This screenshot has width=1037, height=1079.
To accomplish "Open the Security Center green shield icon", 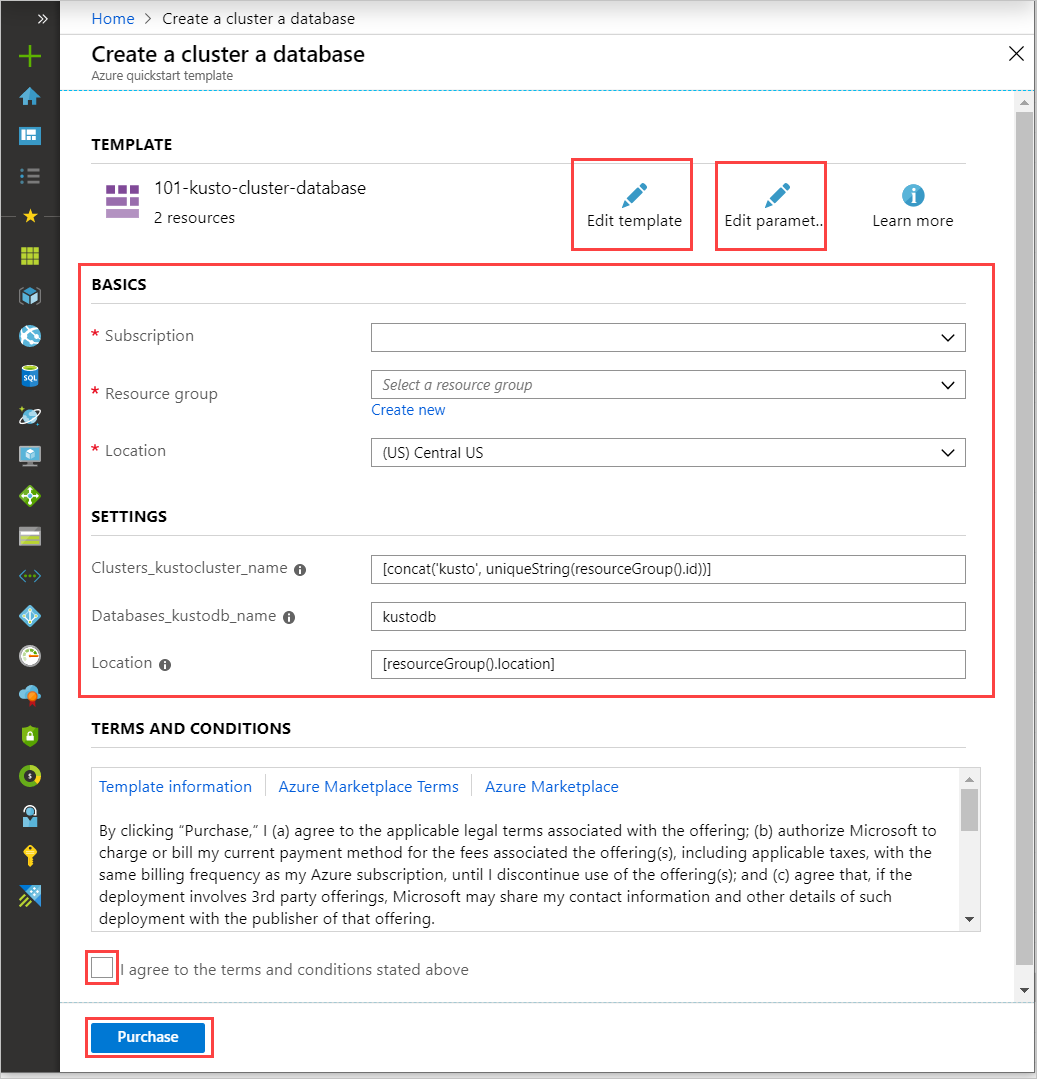I will 30,736.
